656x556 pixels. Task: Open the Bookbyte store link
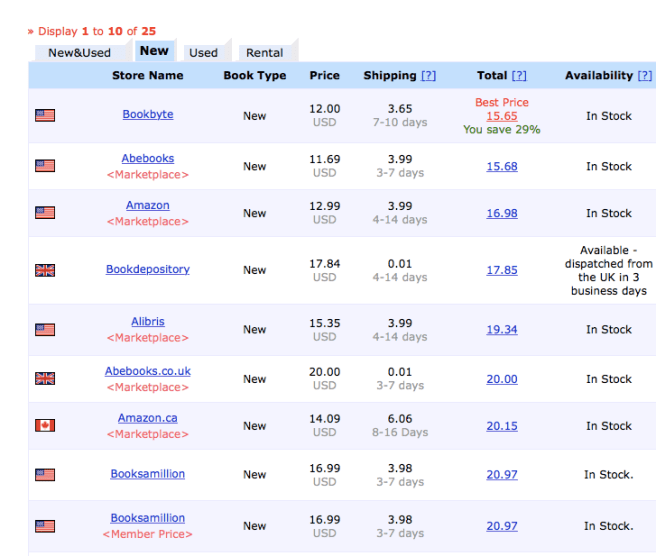[148, 115]
